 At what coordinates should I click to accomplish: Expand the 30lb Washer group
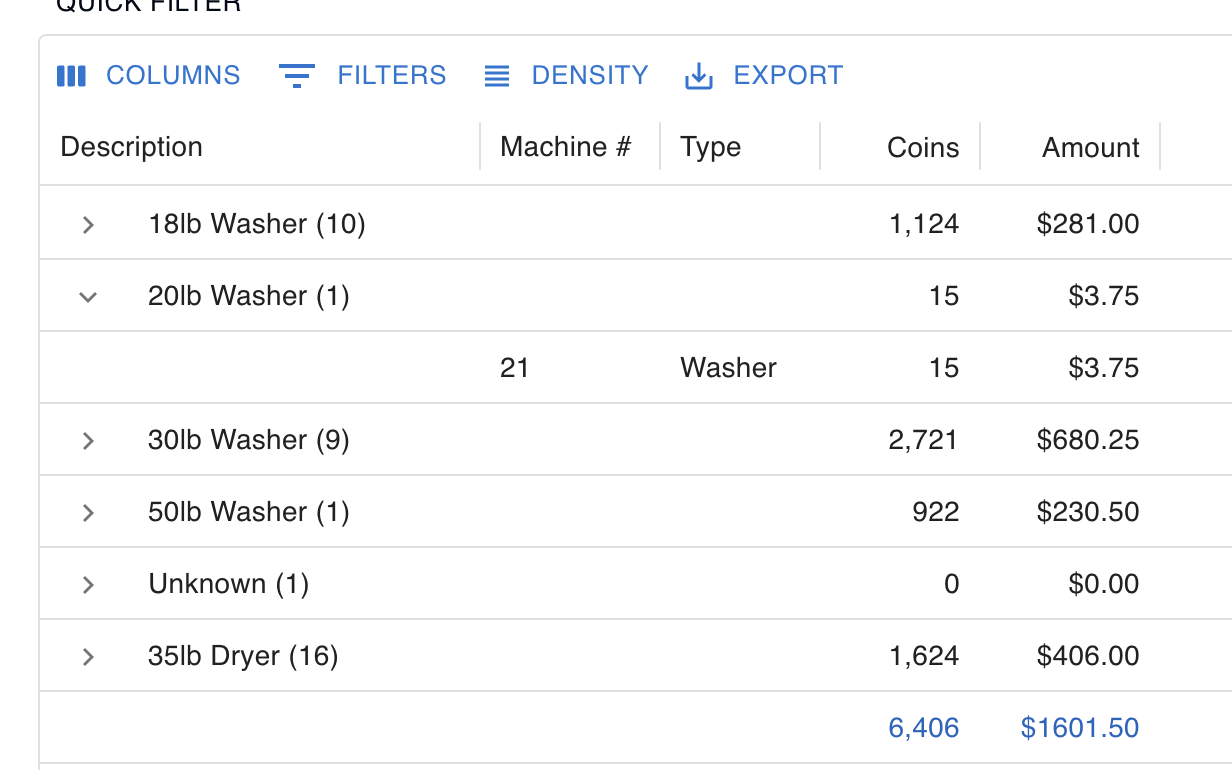[x=88, y=440]
